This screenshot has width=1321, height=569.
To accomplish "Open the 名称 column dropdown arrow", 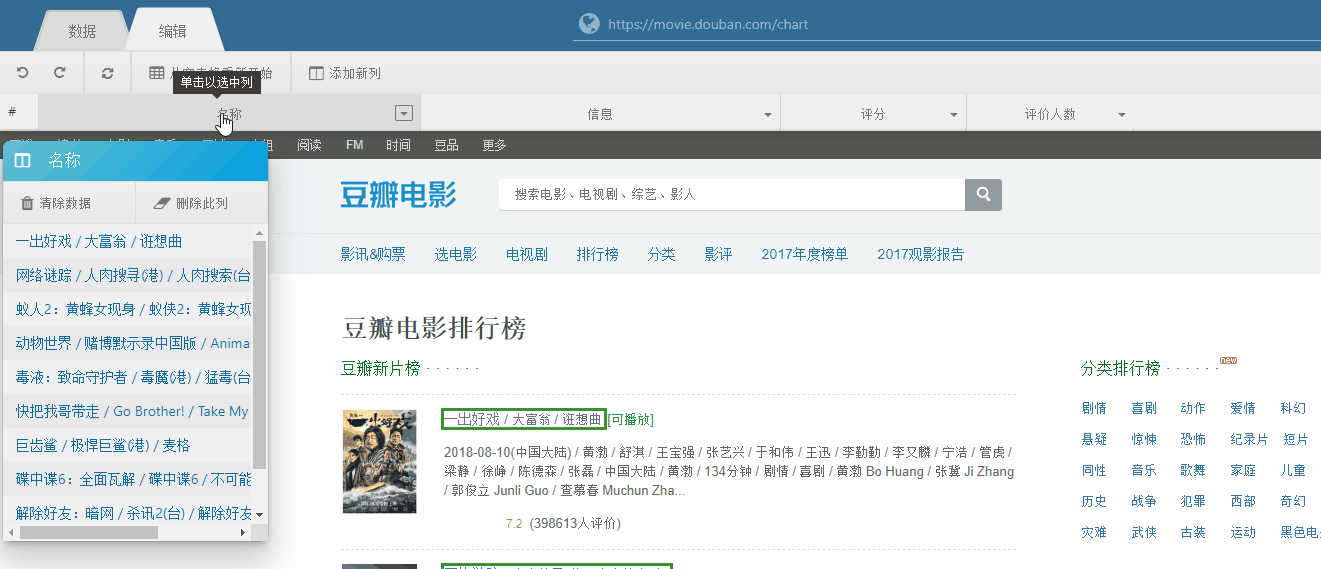I will (x=404, y=113).
